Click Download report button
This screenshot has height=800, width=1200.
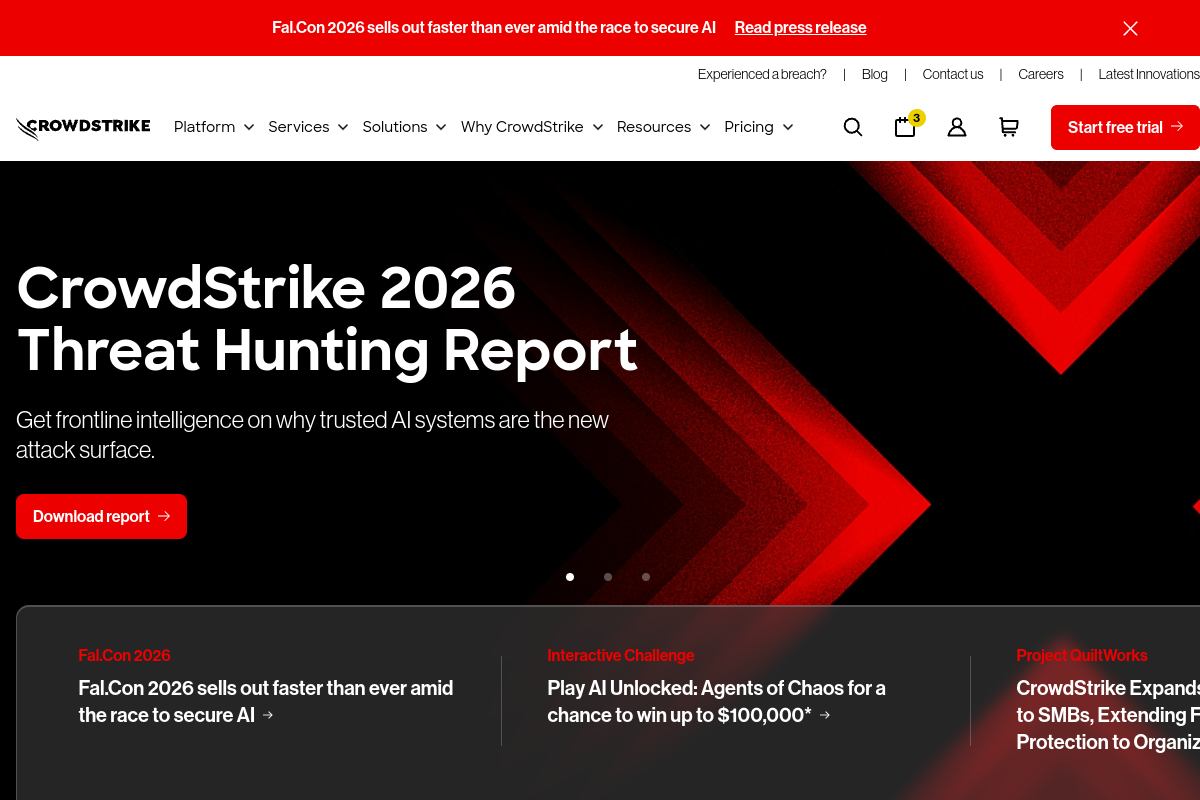(x=101, y=516)
